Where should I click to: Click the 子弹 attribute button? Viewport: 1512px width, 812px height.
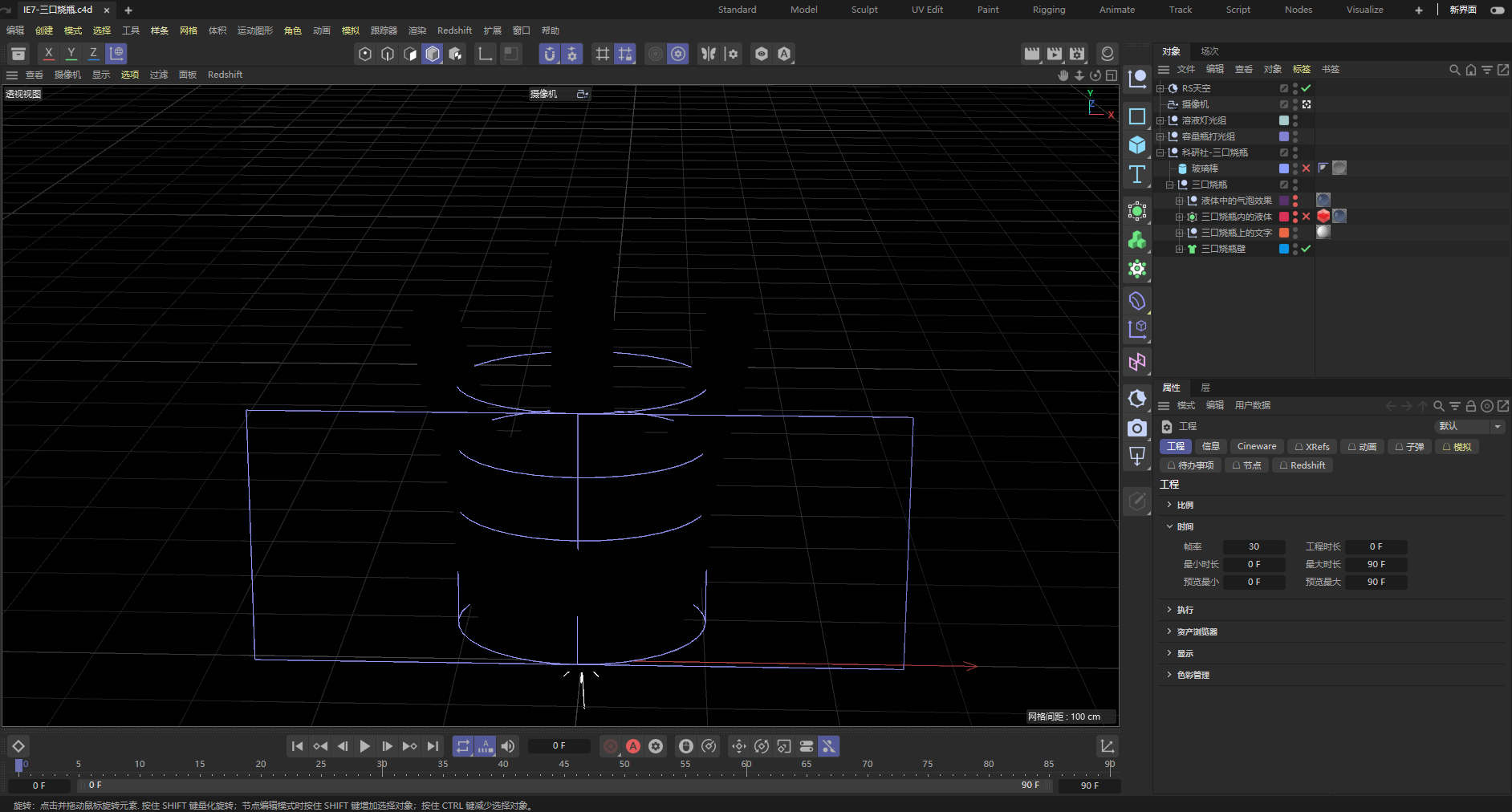pyautogui.click(x=1410, y=447)
